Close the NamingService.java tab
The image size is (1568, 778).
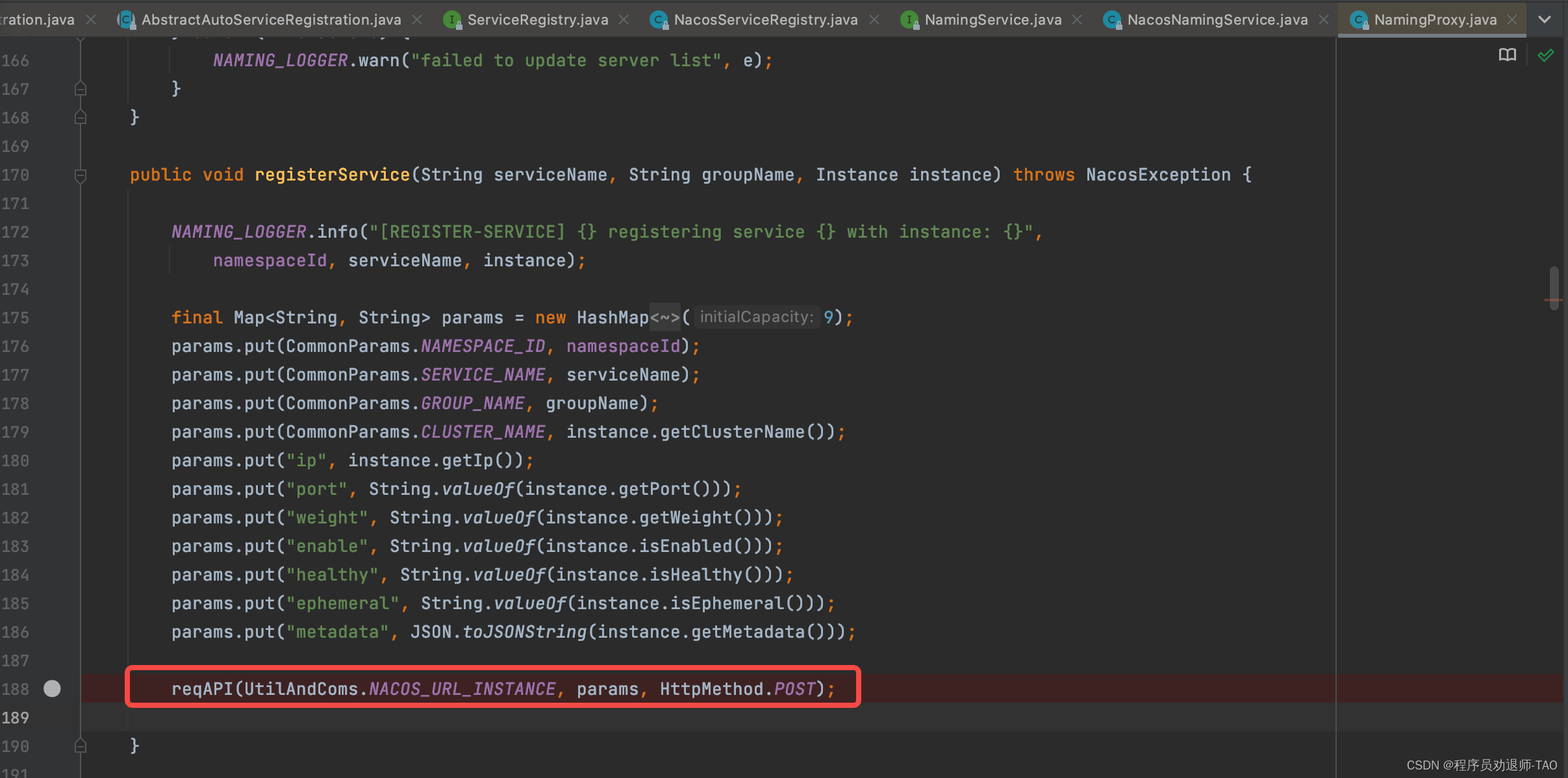[x=1077, y=20]
